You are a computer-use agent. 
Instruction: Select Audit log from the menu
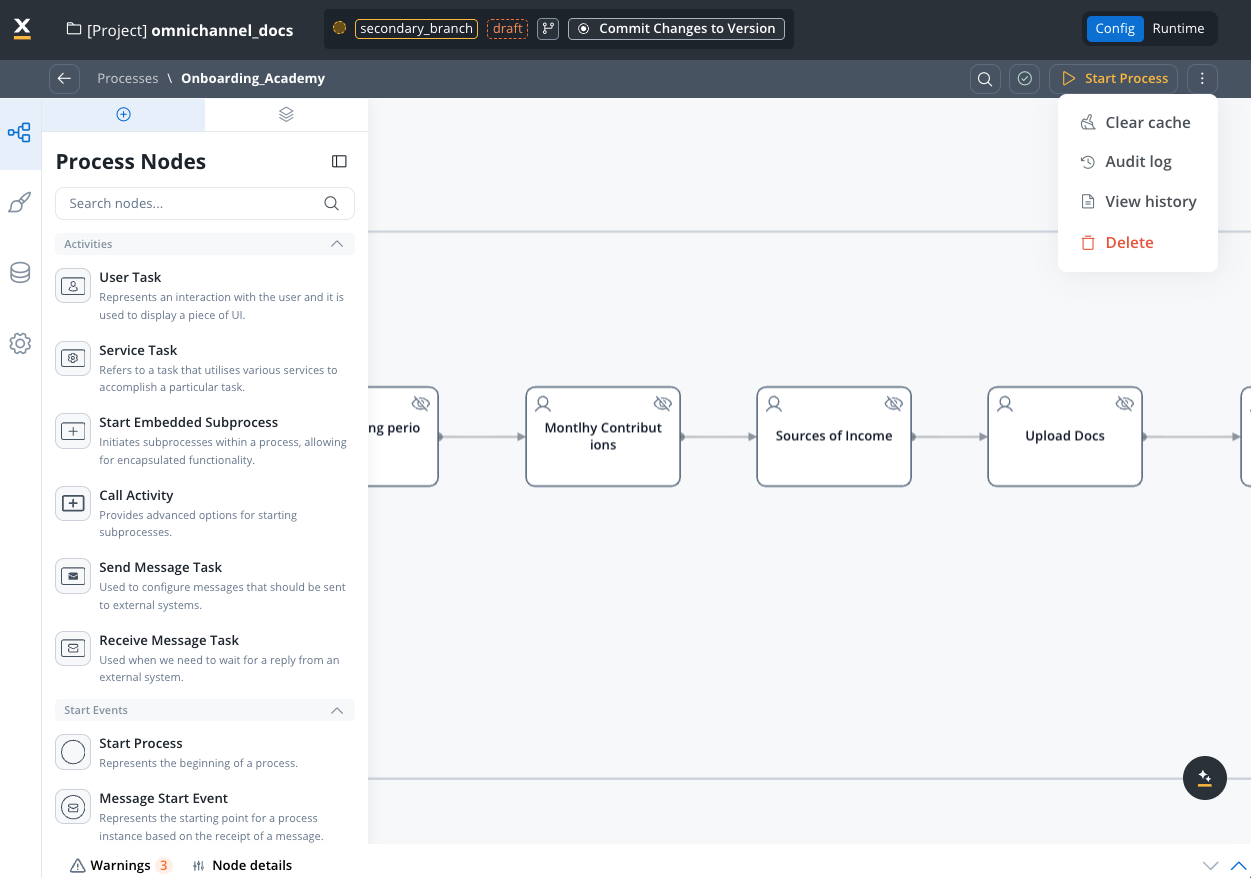1137,162
